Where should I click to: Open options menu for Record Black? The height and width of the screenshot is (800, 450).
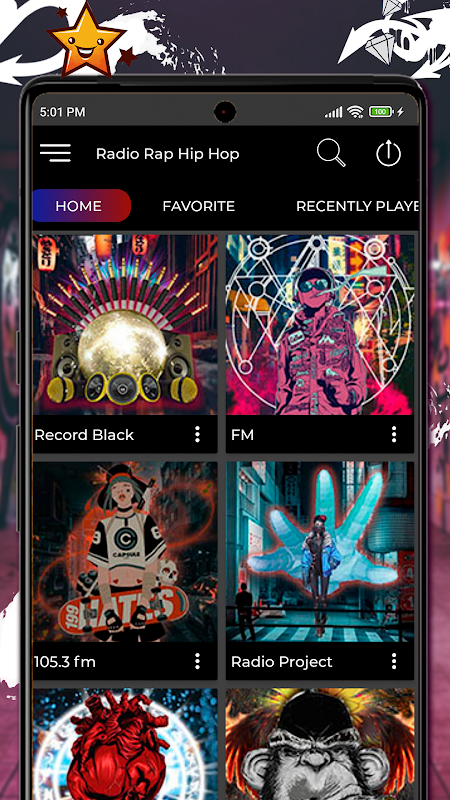click(x=197, y=435)
